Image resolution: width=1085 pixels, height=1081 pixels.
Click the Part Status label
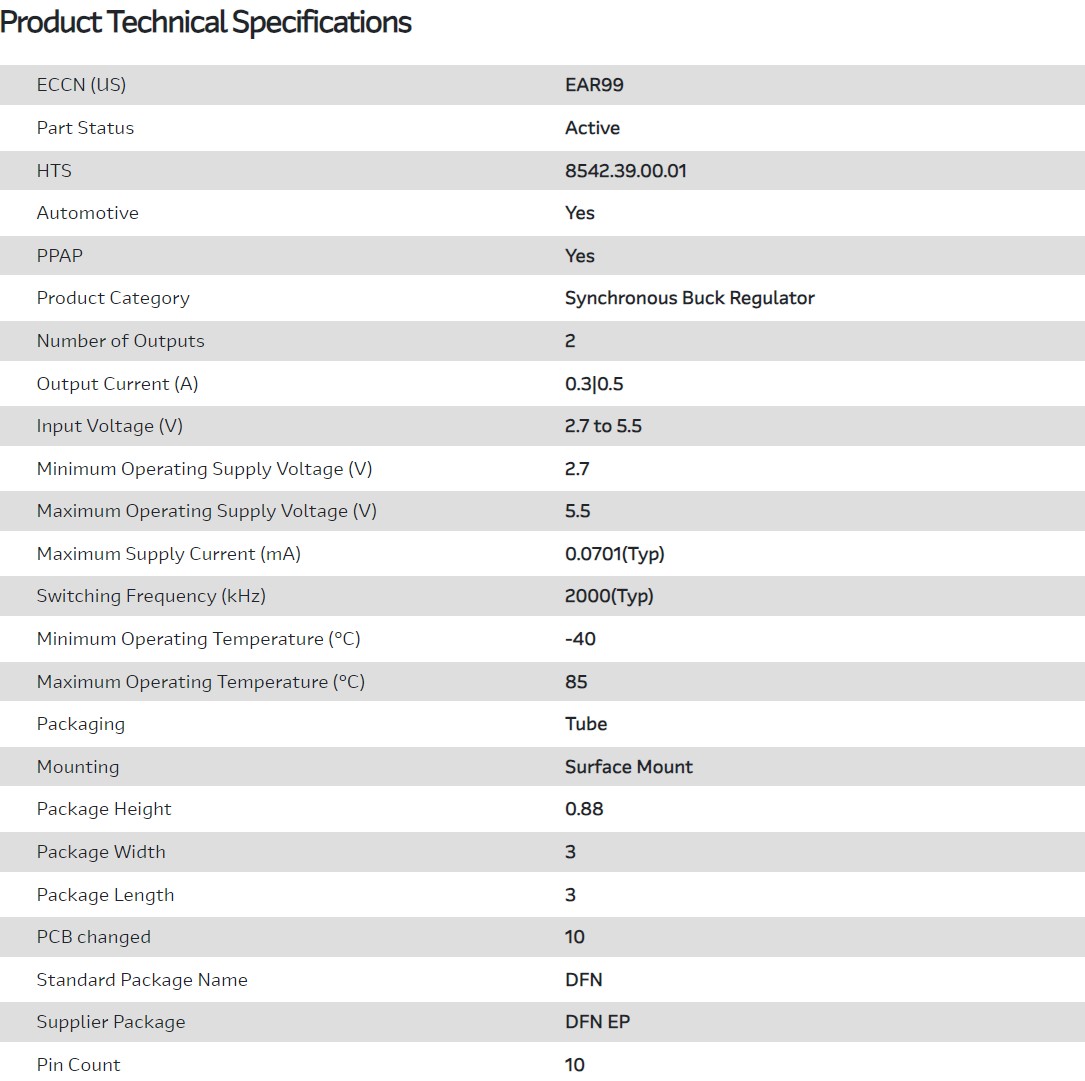(x=85, y=128)
